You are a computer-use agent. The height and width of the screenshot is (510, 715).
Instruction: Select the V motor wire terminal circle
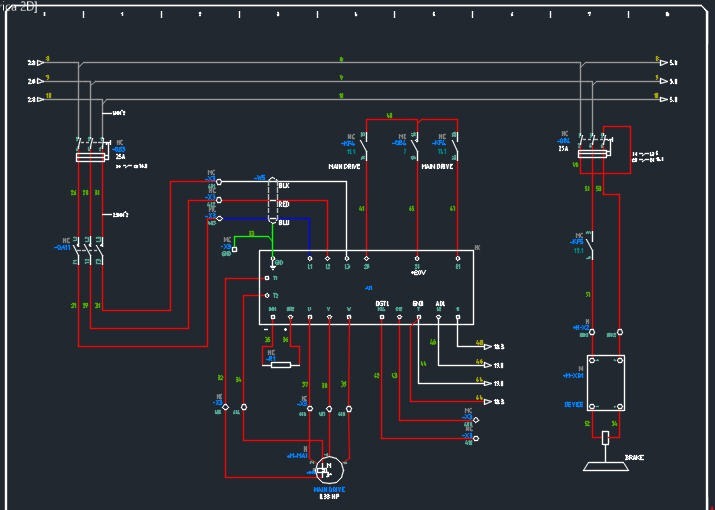(329, 408)
